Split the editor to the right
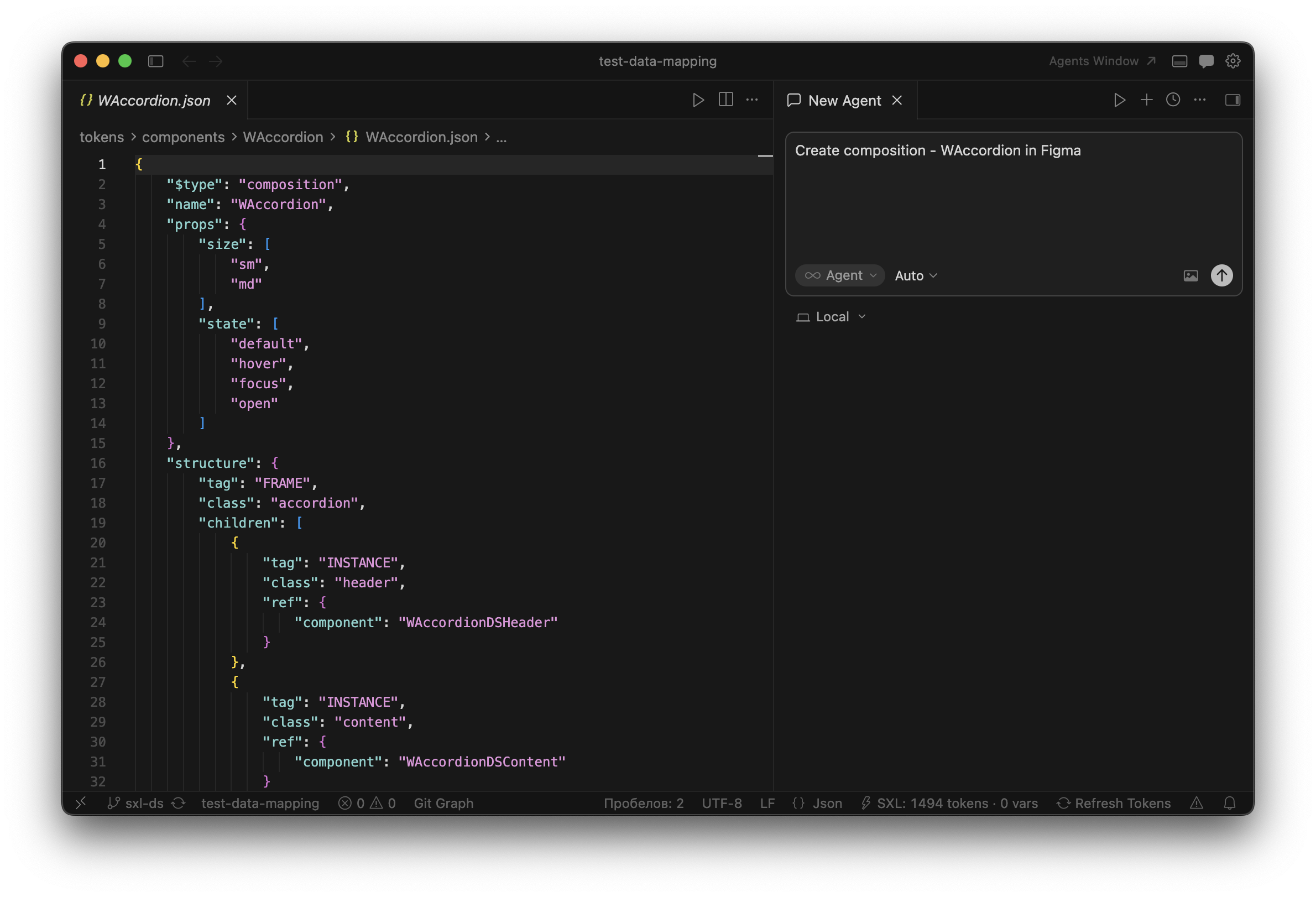Viewport: 1316px width, 897px height. 725,100
